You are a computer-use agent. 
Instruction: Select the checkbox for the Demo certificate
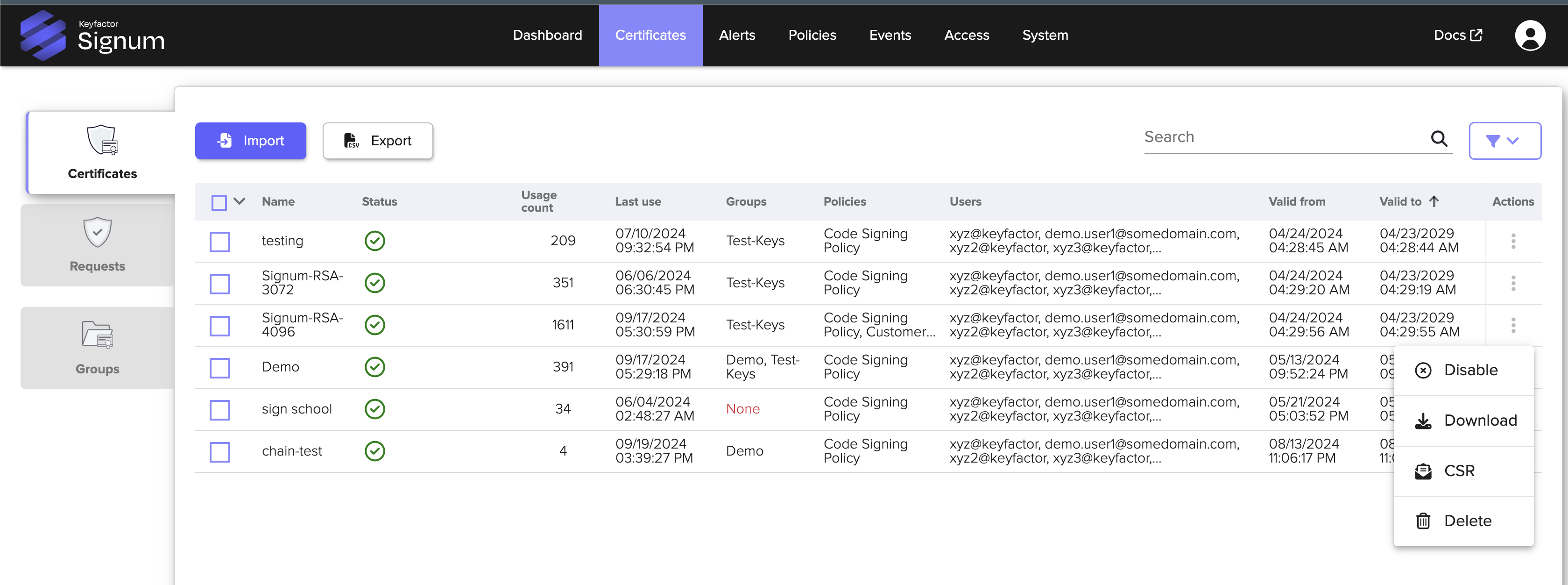point(220,367)
